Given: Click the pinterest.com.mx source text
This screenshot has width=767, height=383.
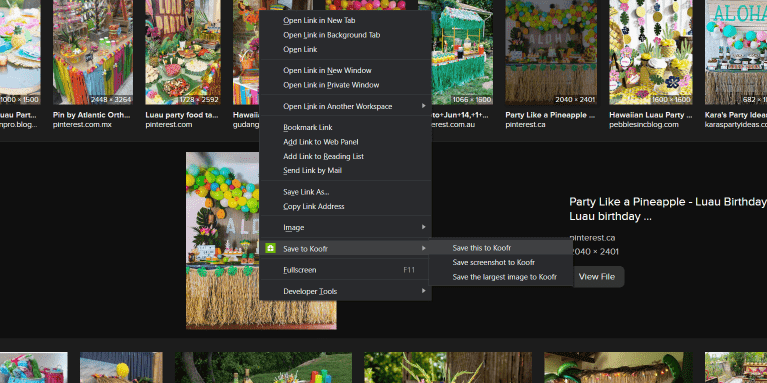Looking at the screenshot, I should pyautogui.click(x=82, y=125).
